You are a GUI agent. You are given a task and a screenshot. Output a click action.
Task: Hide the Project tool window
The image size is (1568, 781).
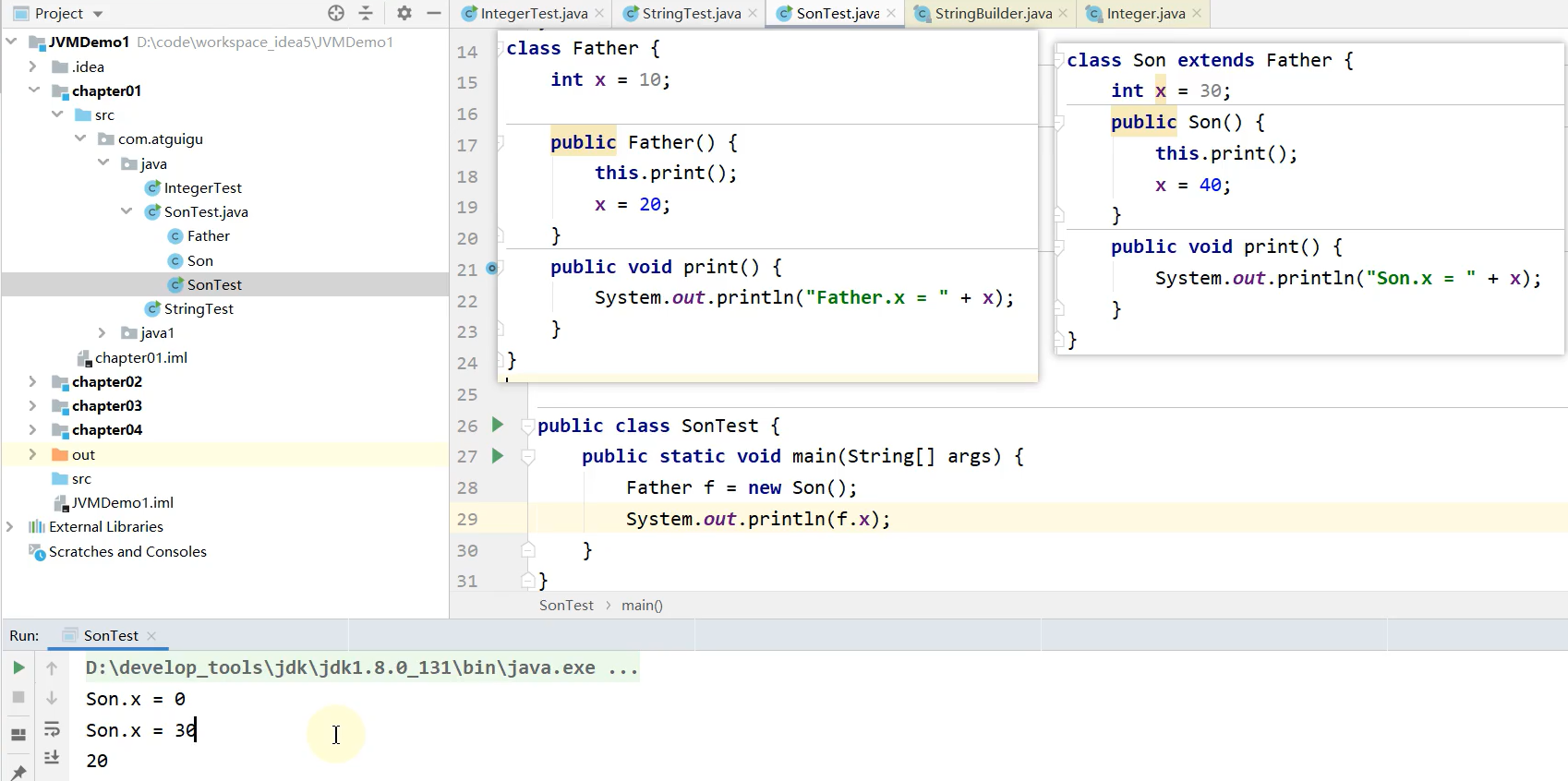pyautogui.click(x=434, y=13)
